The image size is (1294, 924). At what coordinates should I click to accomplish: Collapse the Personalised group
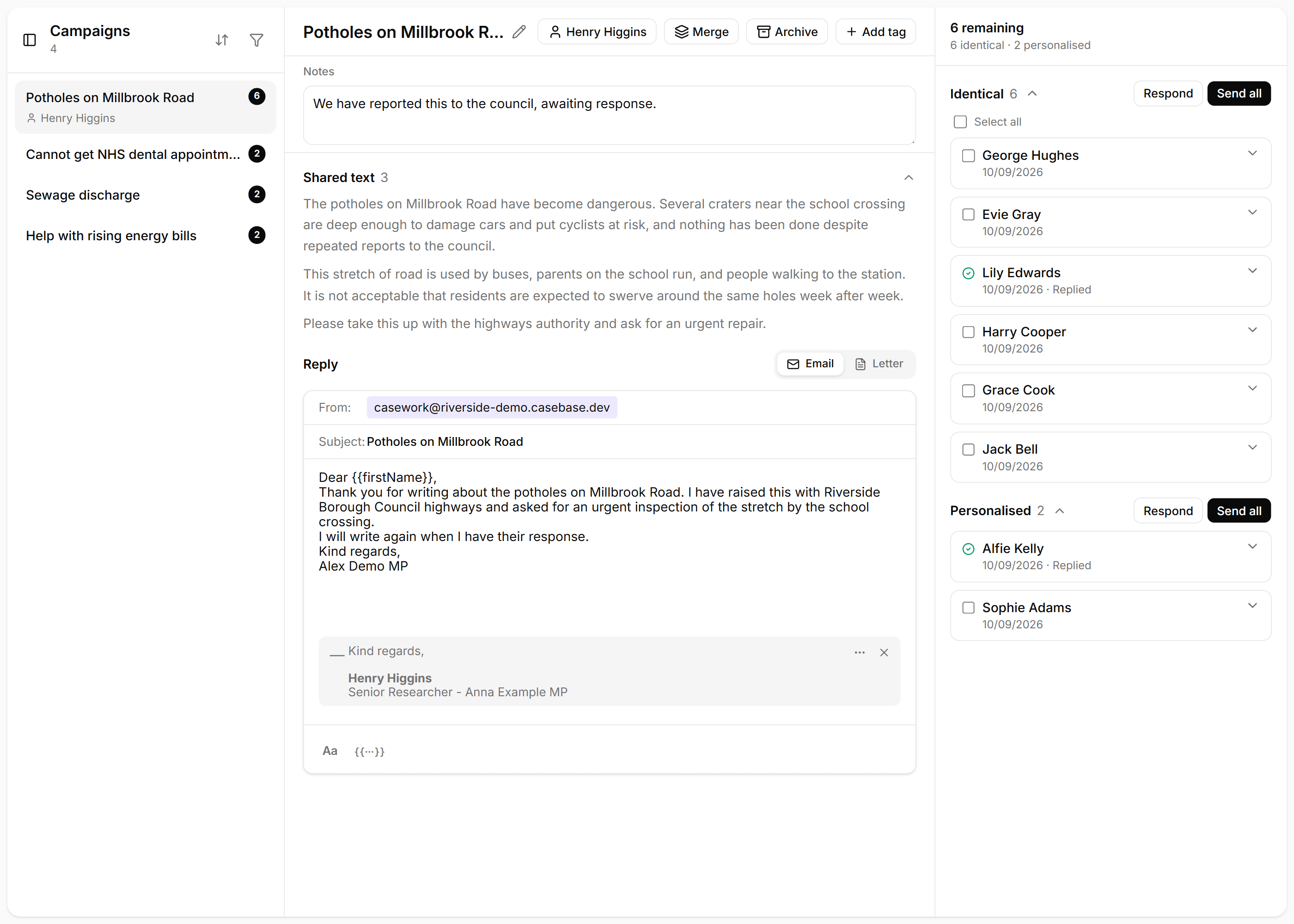click(x=1060, y=511)
